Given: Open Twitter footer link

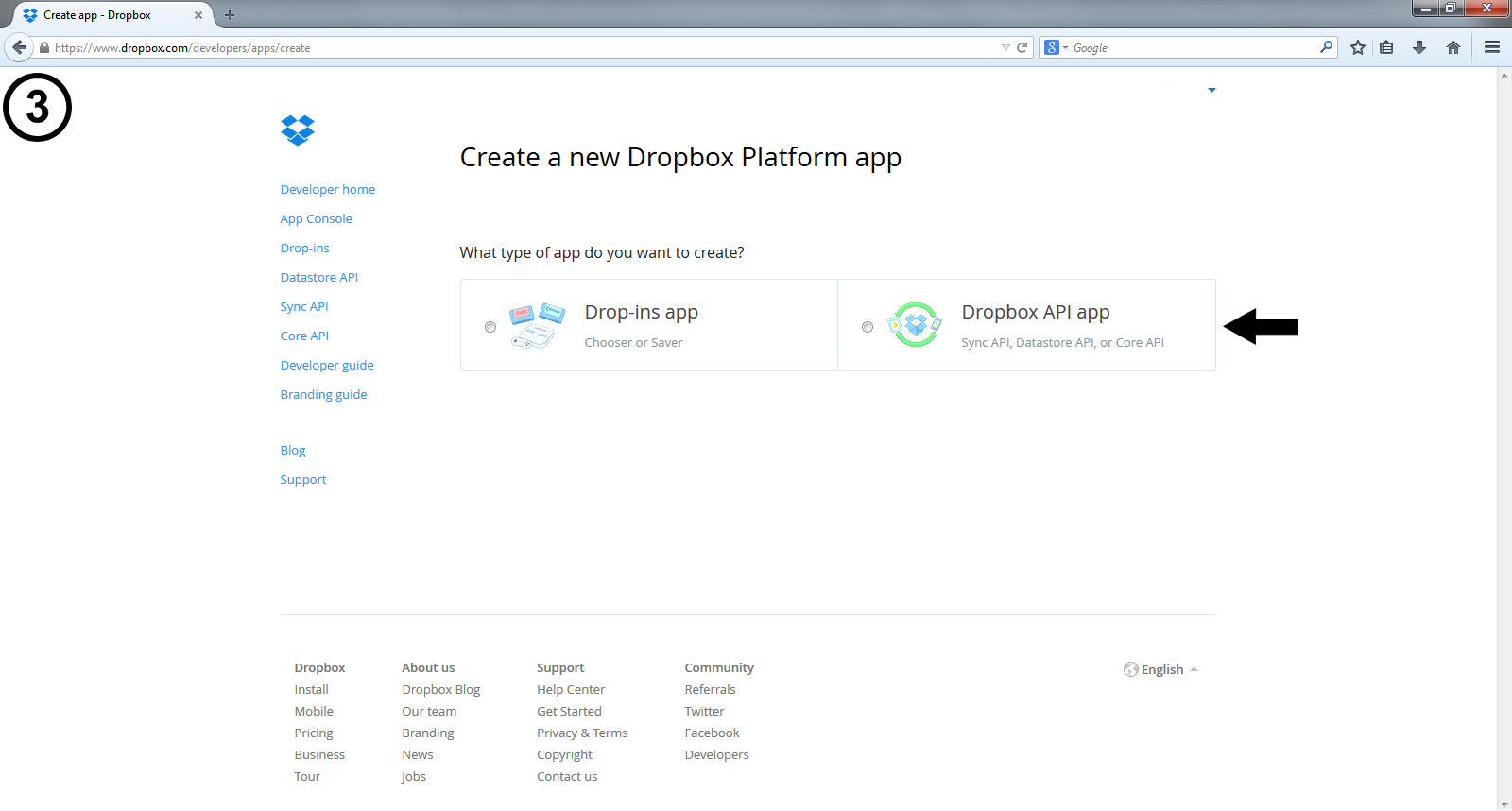Looking at the screenshot, I should [704, 711].
